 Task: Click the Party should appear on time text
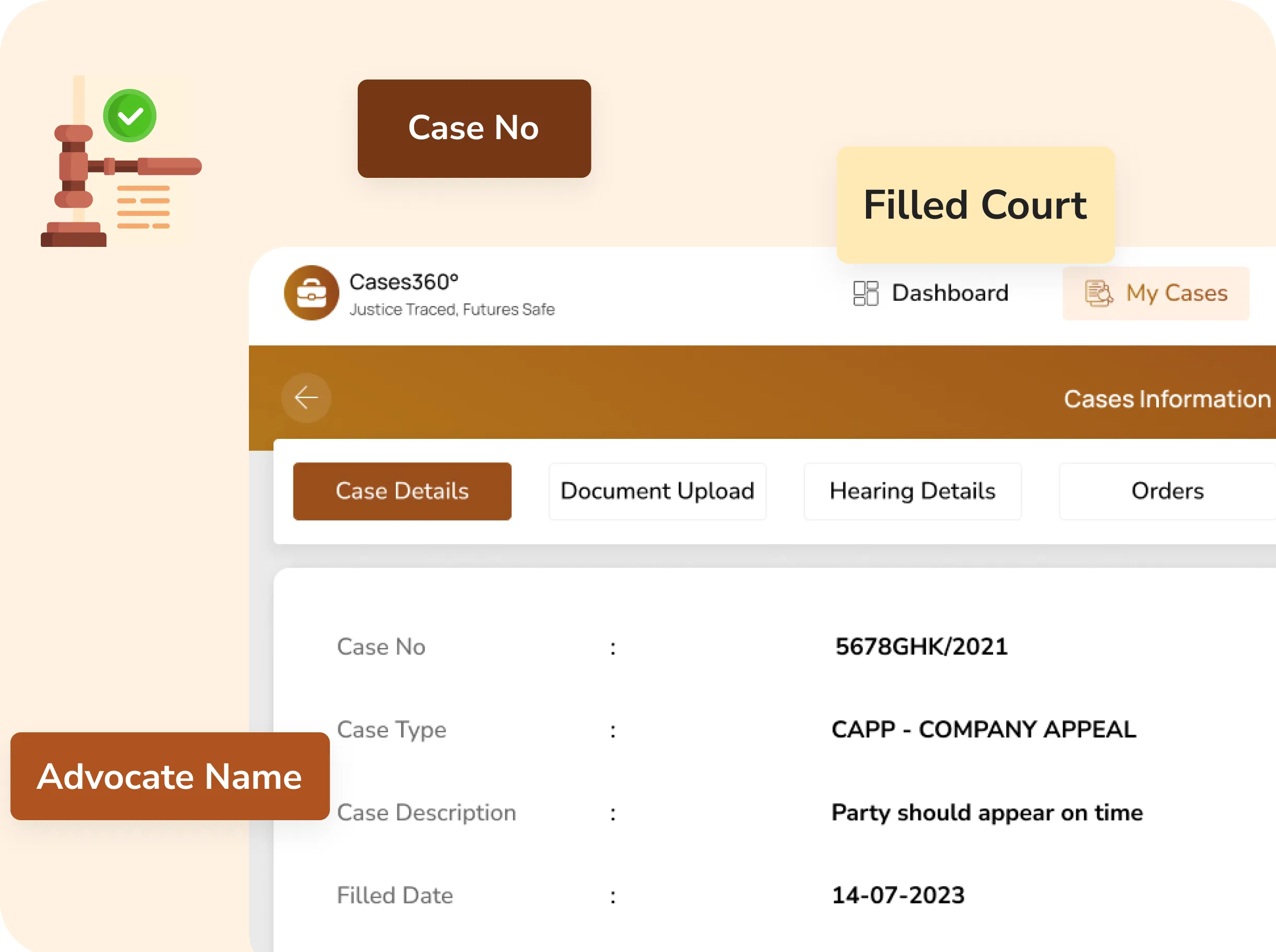(987, 812)
